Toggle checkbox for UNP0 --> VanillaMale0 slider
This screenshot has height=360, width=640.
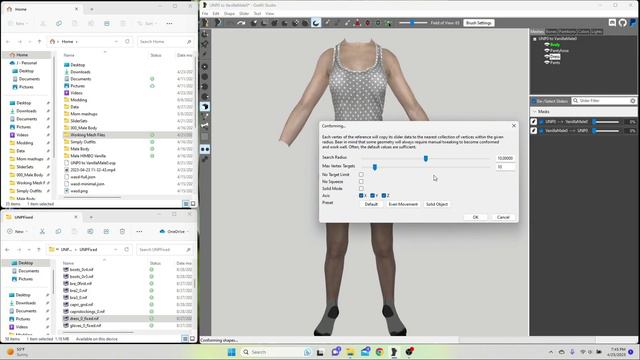click(541, 122)
